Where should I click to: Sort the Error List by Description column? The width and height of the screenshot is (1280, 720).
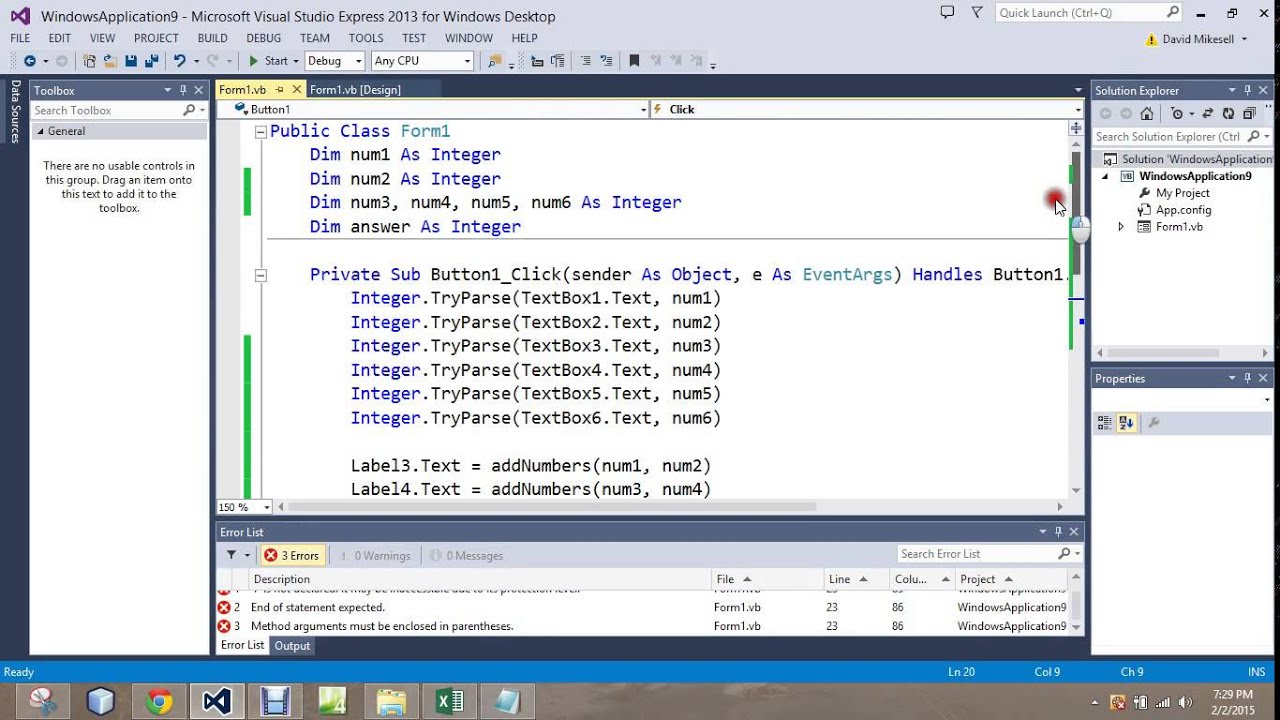point(480,579)
